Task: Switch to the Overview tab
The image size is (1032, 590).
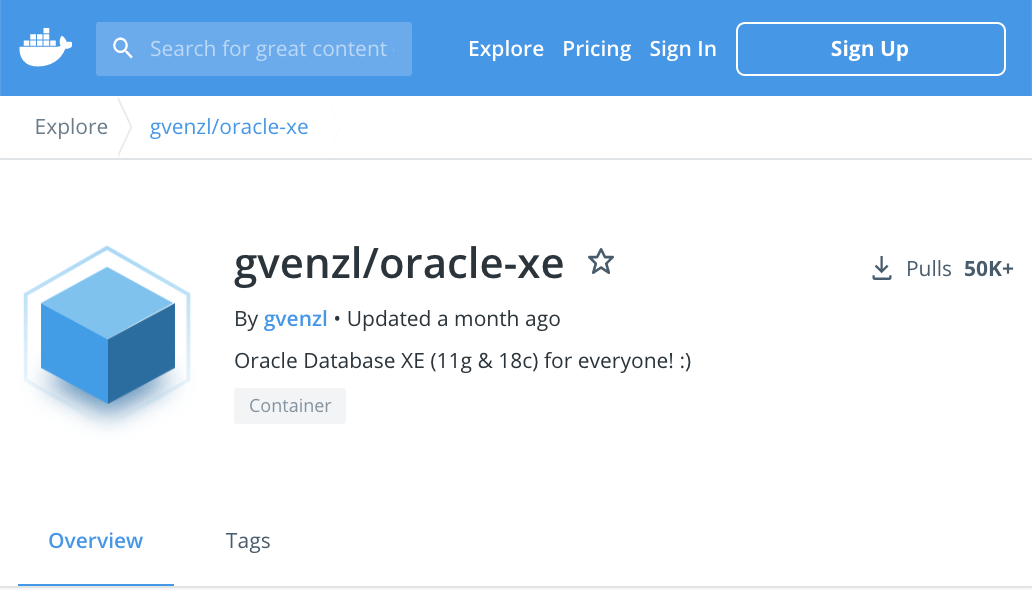Action: (95, 541)
